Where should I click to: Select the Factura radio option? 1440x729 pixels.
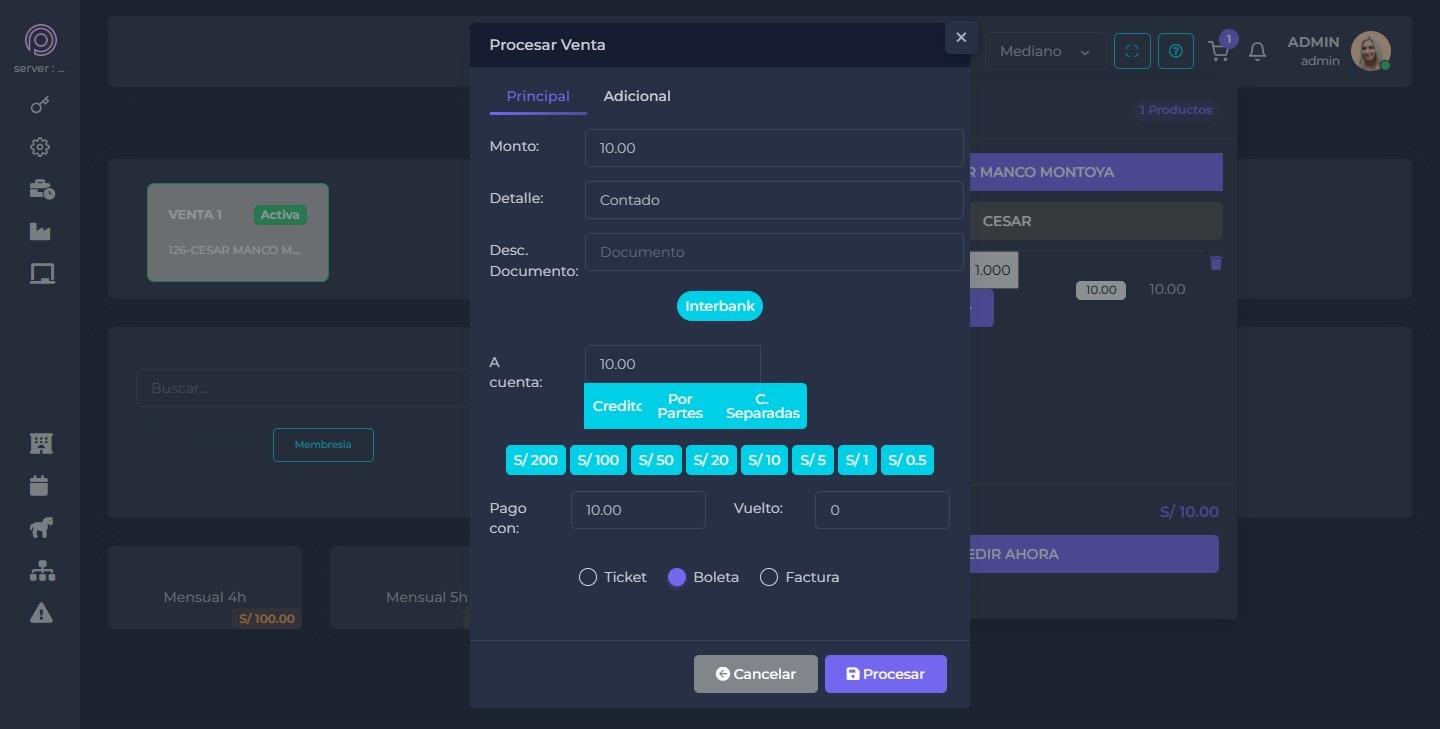[x=769, y=577]
